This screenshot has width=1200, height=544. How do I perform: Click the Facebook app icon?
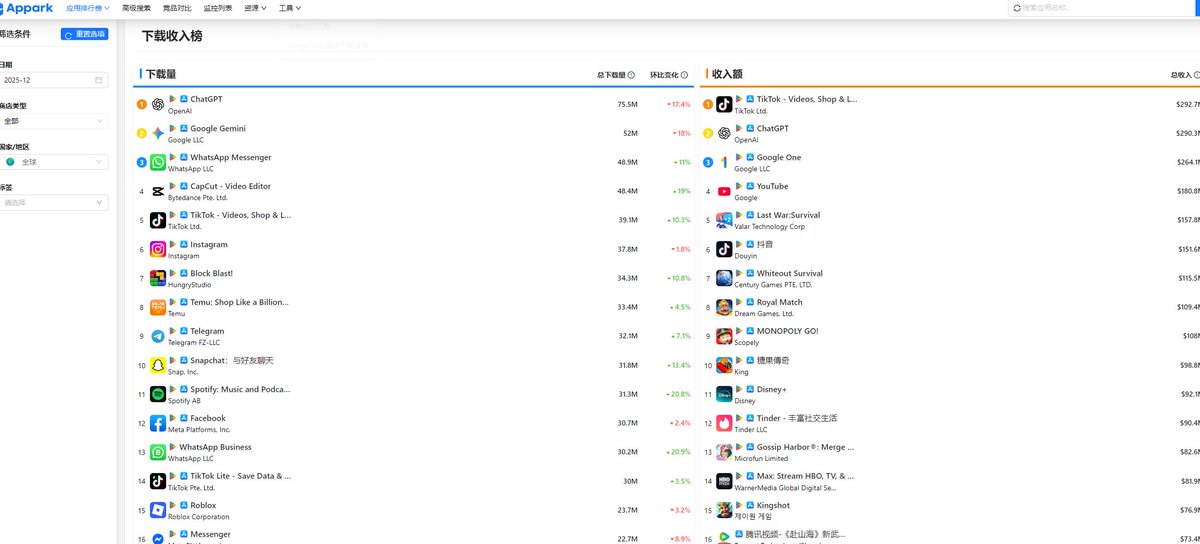pyautogui.click(x=158, y=424)
